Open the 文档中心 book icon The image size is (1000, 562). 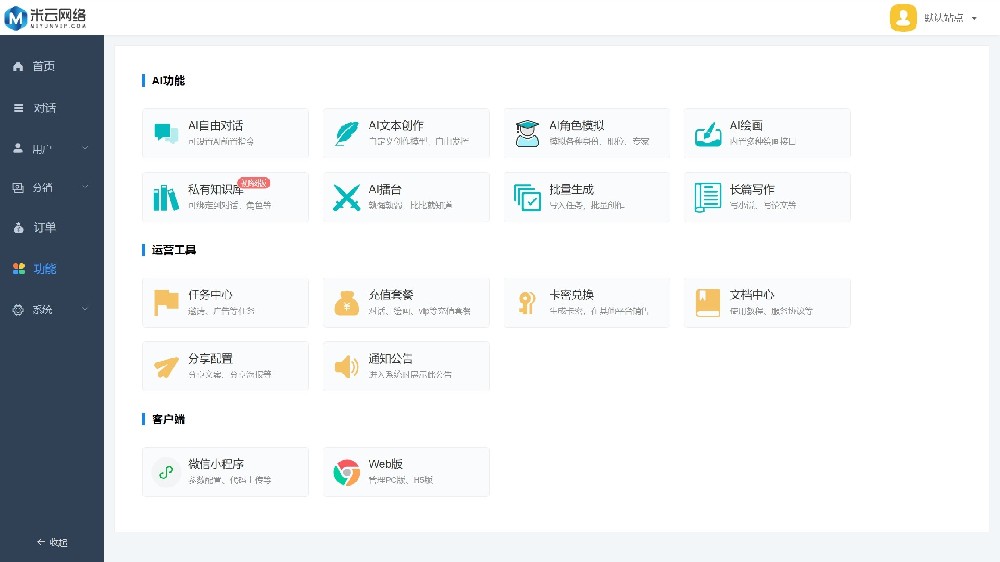708,302
